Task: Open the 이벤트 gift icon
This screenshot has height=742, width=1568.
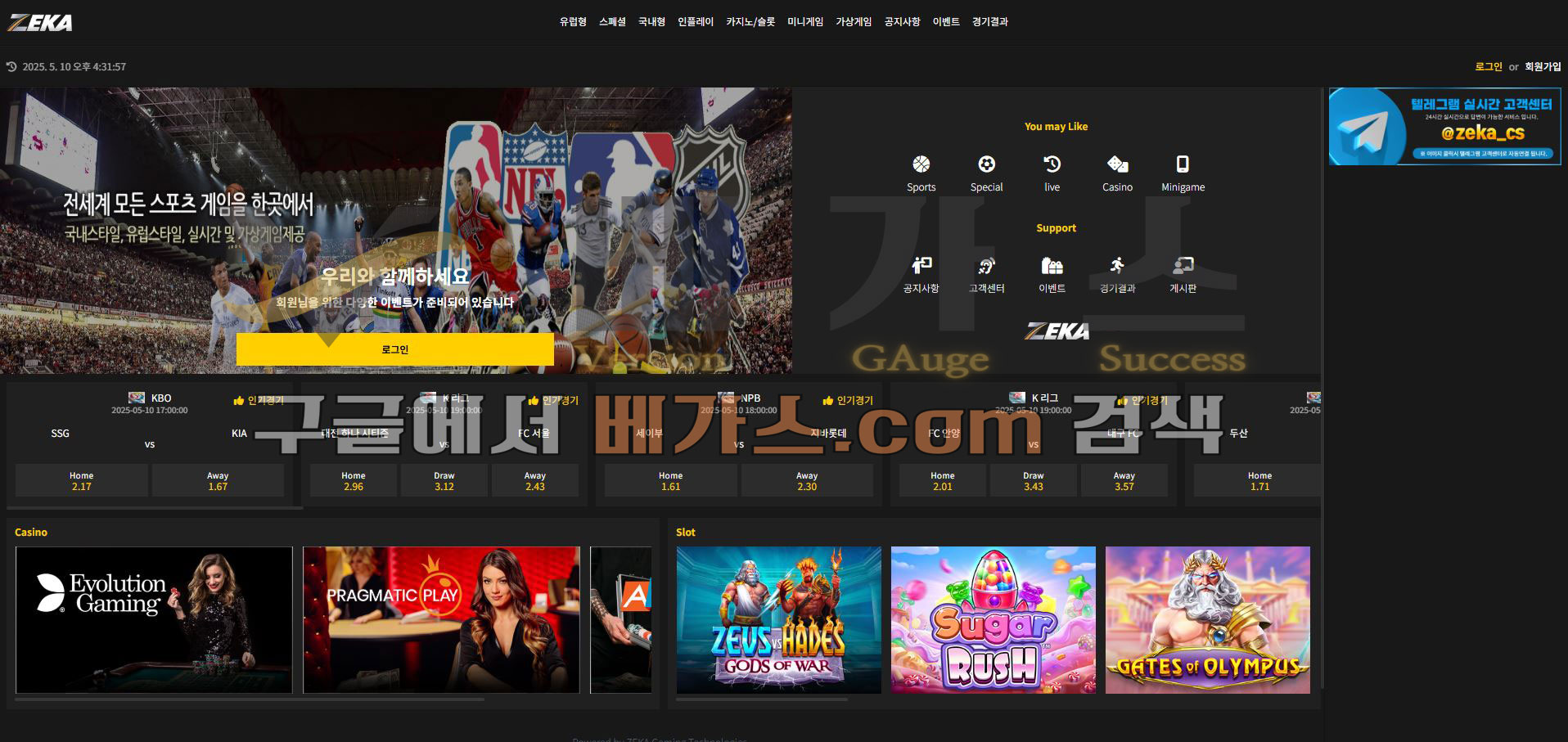Action: point(1052,265)
